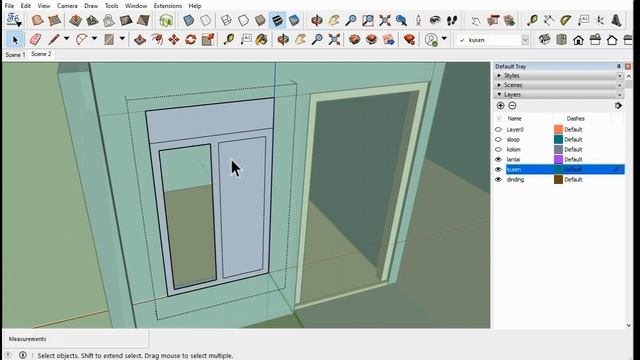Open the 3D Warehouse icon
Screen dimensions: 640x360
click(354, 40)
